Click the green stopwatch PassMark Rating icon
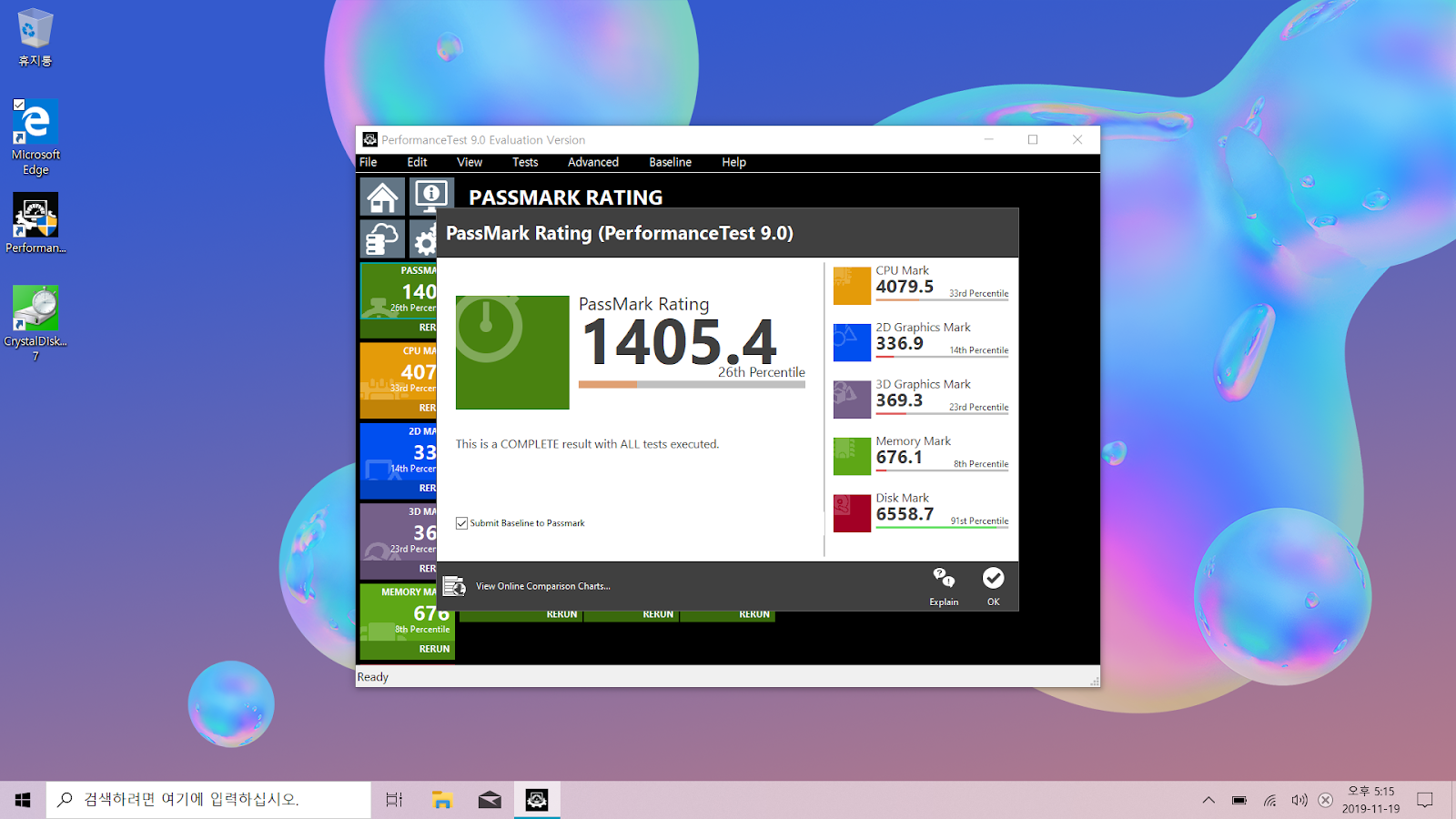Screen dimensions: 1456x819 coord(512,352)
